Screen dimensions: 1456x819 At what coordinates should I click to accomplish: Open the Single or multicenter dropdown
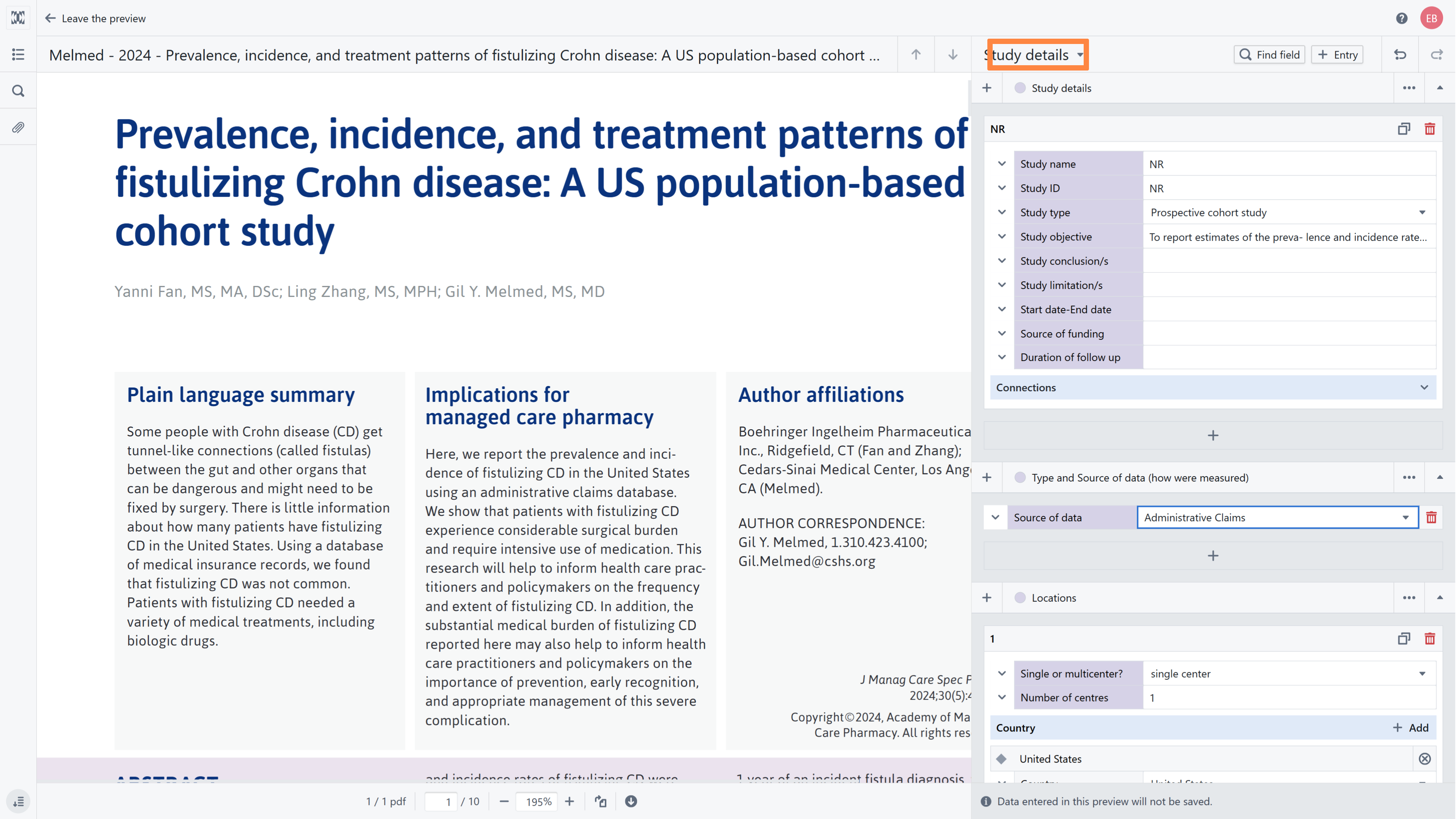tap(1289, 673)
